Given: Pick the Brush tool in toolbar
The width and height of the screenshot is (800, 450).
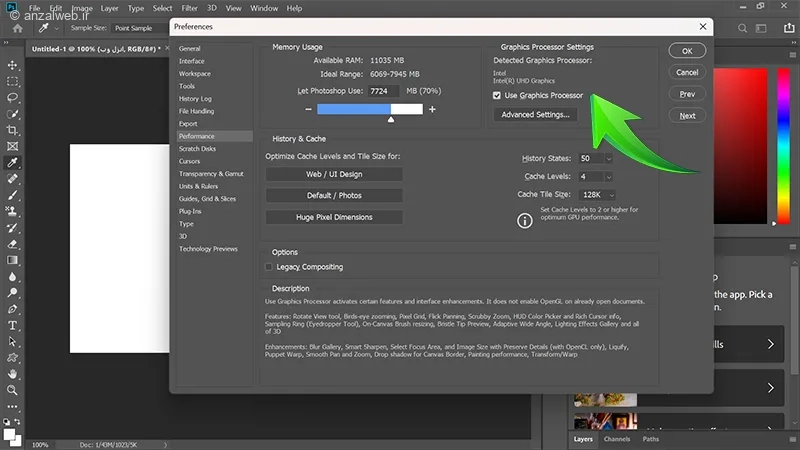Looking at the screenshot, I should pyautogui.click(x=13, y=195).
